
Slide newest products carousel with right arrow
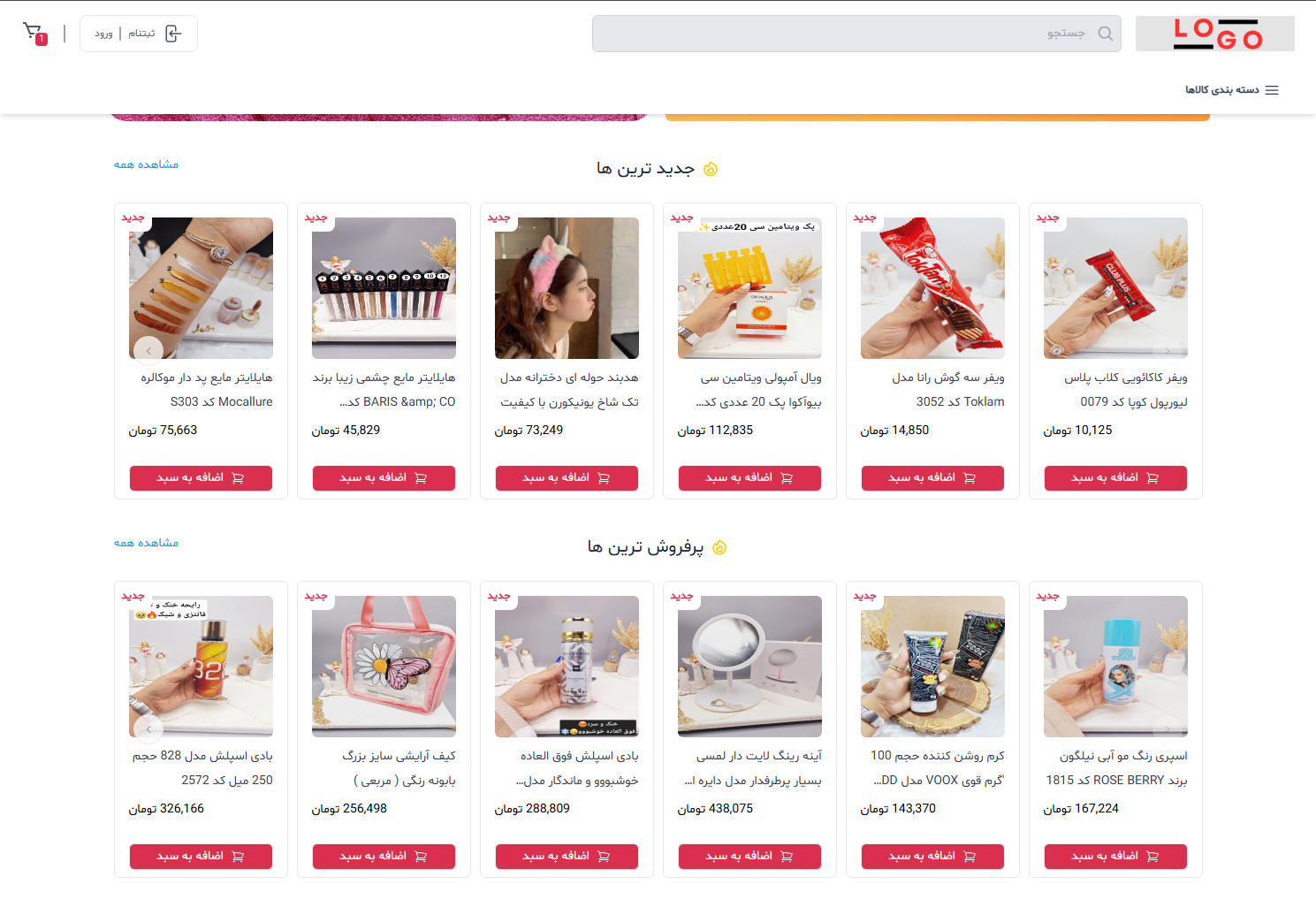pyautogui.click(x=1168, y=351)
